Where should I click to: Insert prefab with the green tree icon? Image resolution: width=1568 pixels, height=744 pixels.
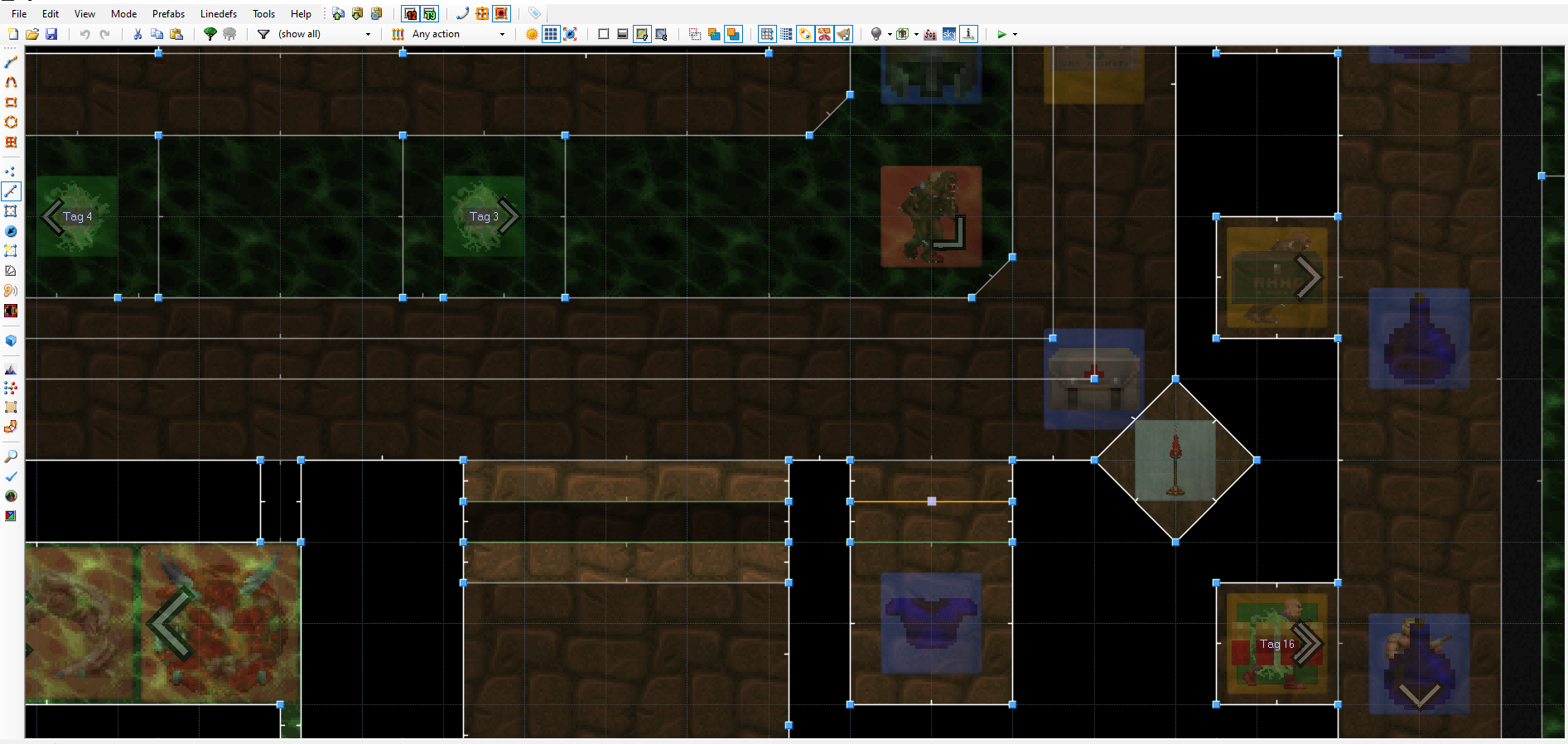pyautogui.click(x=210, y=34)
